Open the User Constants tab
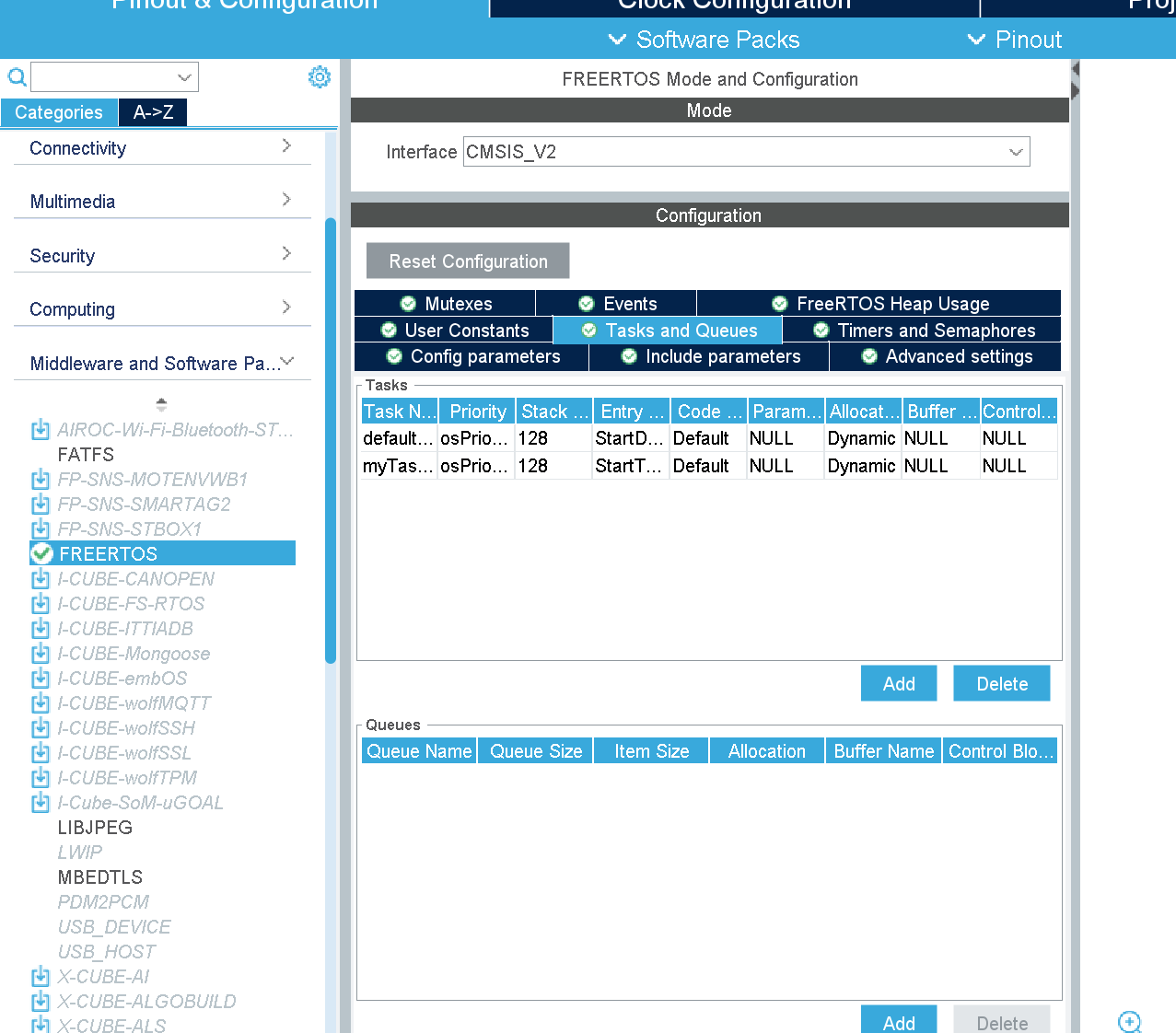The width and height of the screenshot is (1176, 1033). click(x=453, y=331)
